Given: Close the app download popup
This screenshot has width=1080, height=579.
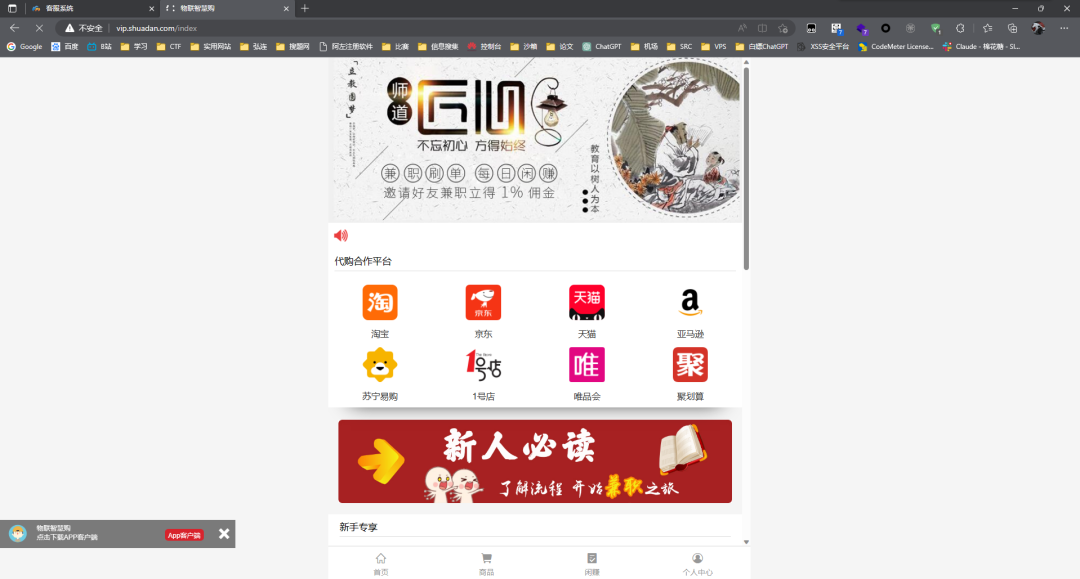Looking at the screenshot, I should point(224,534).
